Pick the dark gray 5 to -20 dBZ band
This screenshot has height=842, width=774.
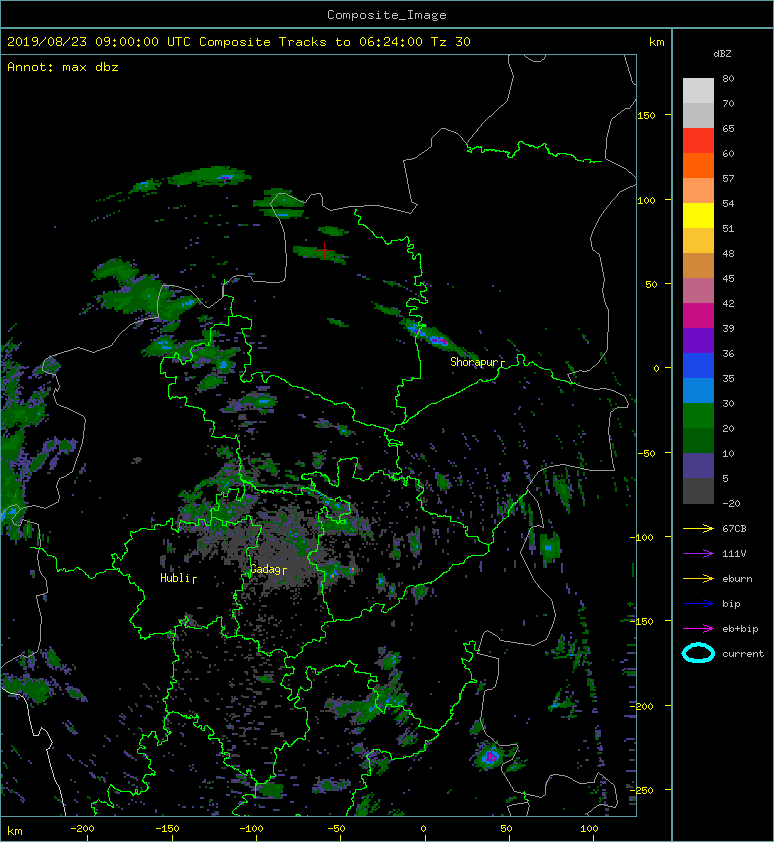[x=698, y=490]
